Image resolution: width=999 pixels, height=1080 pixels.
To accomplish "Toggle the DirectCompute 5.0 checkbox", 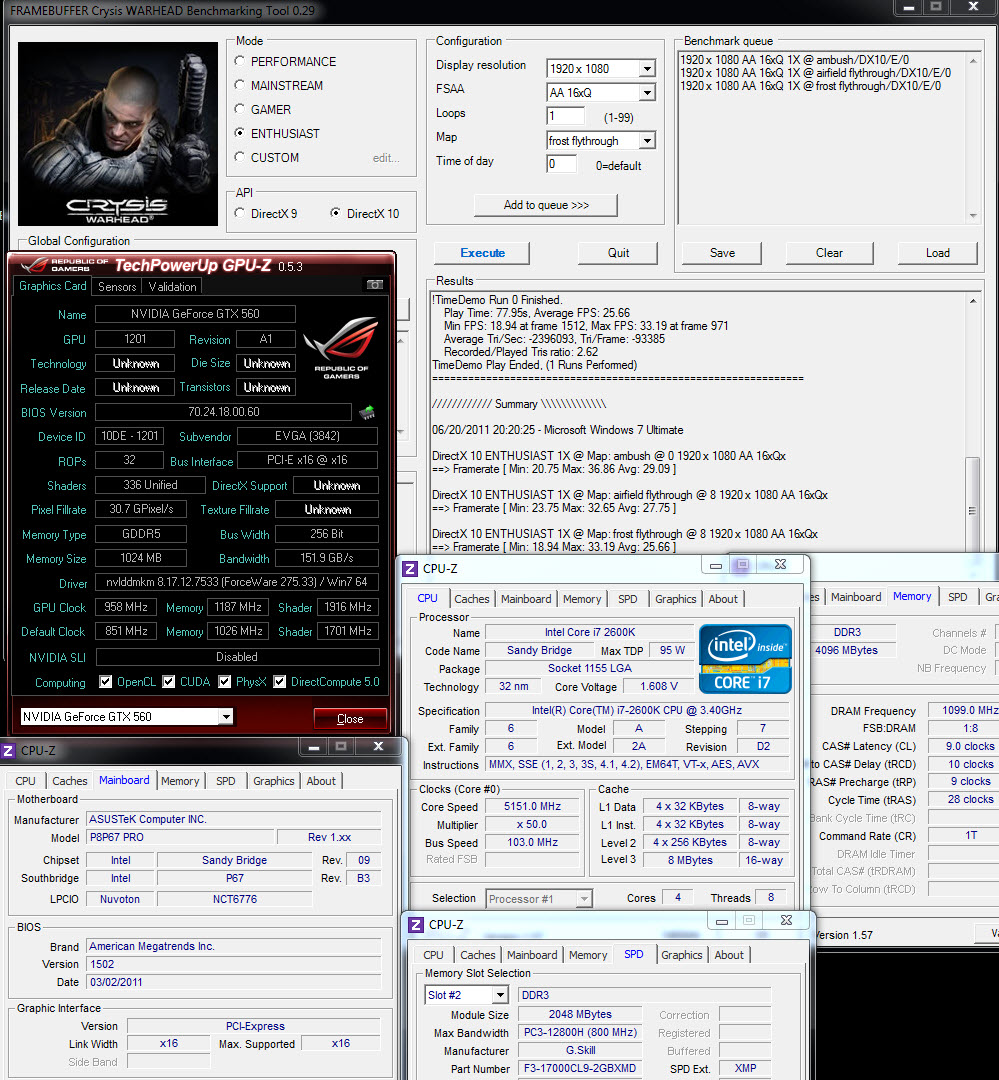I will (x=280, y=682).
